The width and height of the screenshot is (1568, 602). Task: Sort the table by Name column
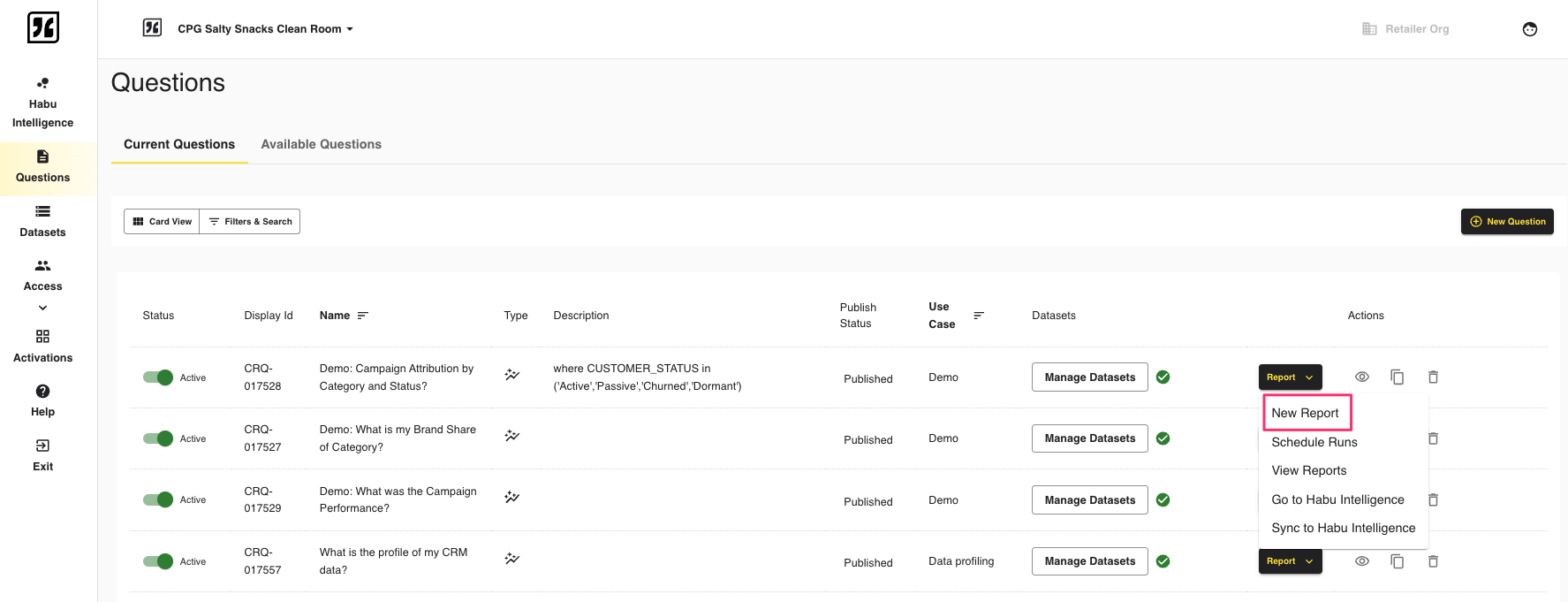[x=362, y=316]
